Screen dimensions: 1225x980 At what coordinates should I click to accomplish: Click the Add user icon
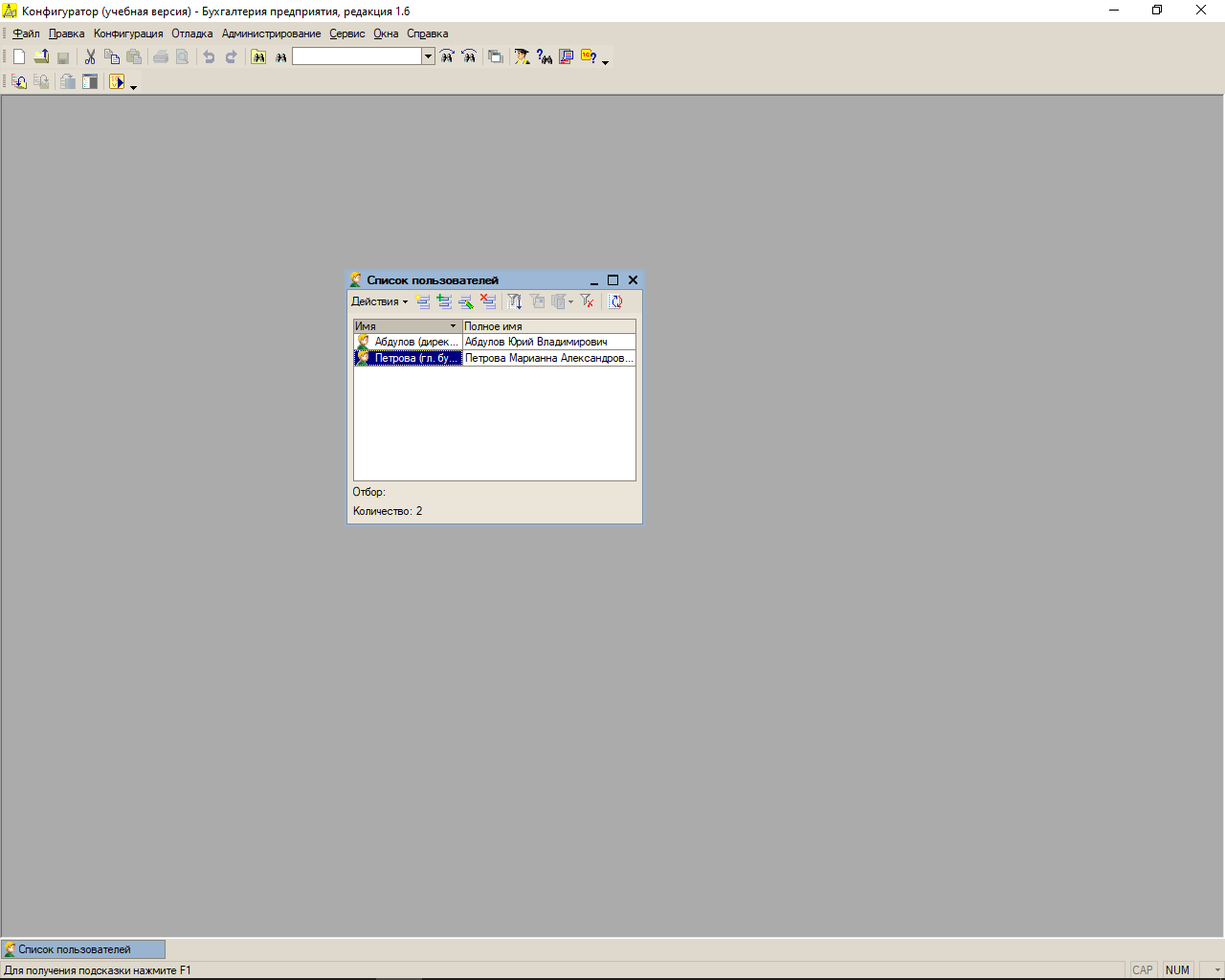pos(423,301)
